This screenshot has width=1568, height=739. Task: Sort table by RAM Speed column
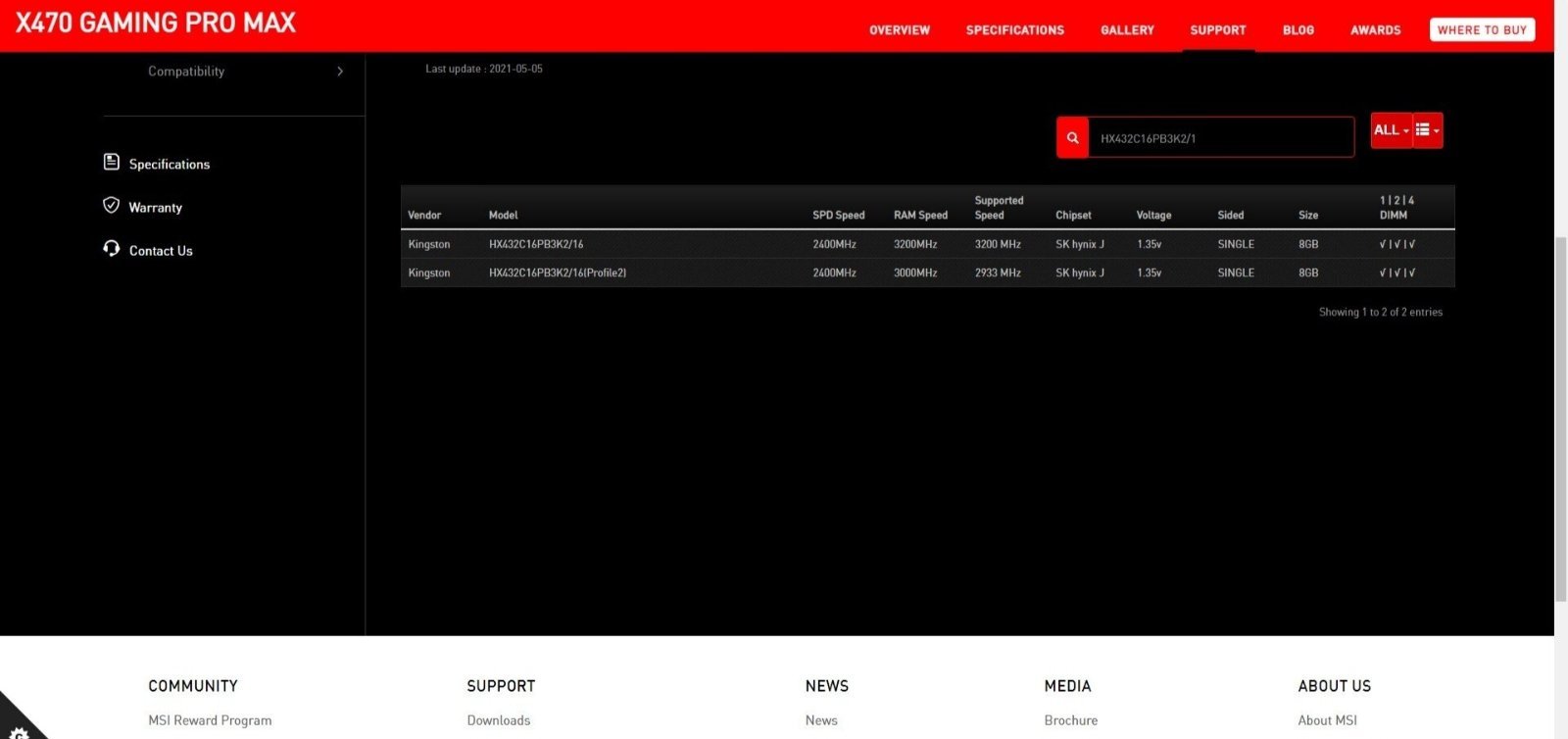tap(920, 216)
